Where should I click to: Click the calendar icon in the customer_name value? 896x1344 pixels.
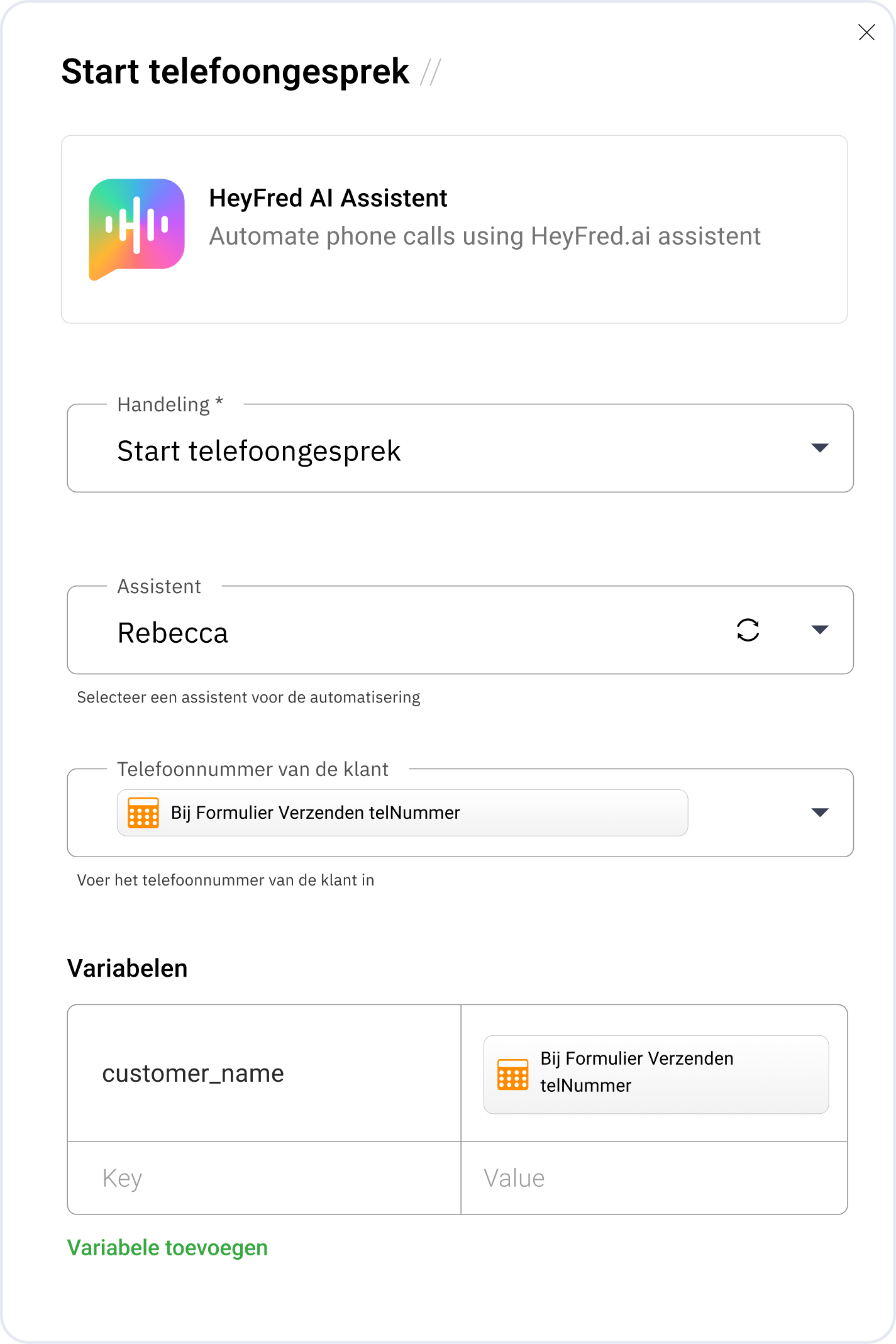(x=512, y=1074)
